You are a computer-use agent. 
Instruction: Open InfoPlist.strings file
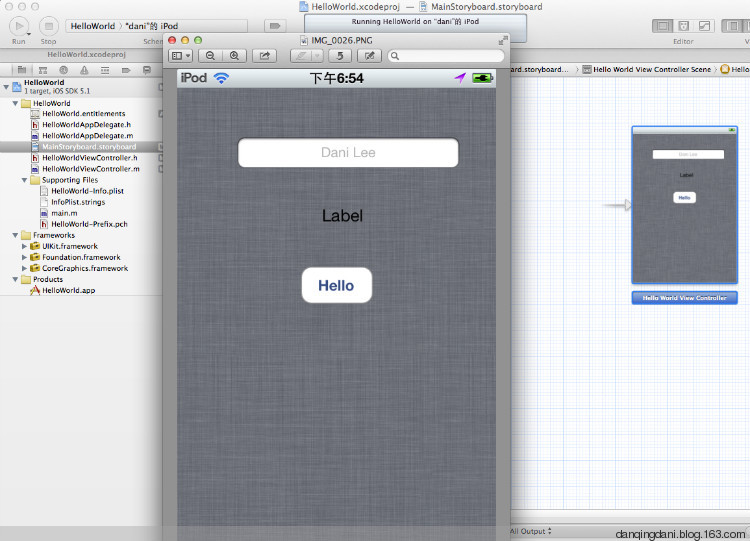[x=78, y=202]
